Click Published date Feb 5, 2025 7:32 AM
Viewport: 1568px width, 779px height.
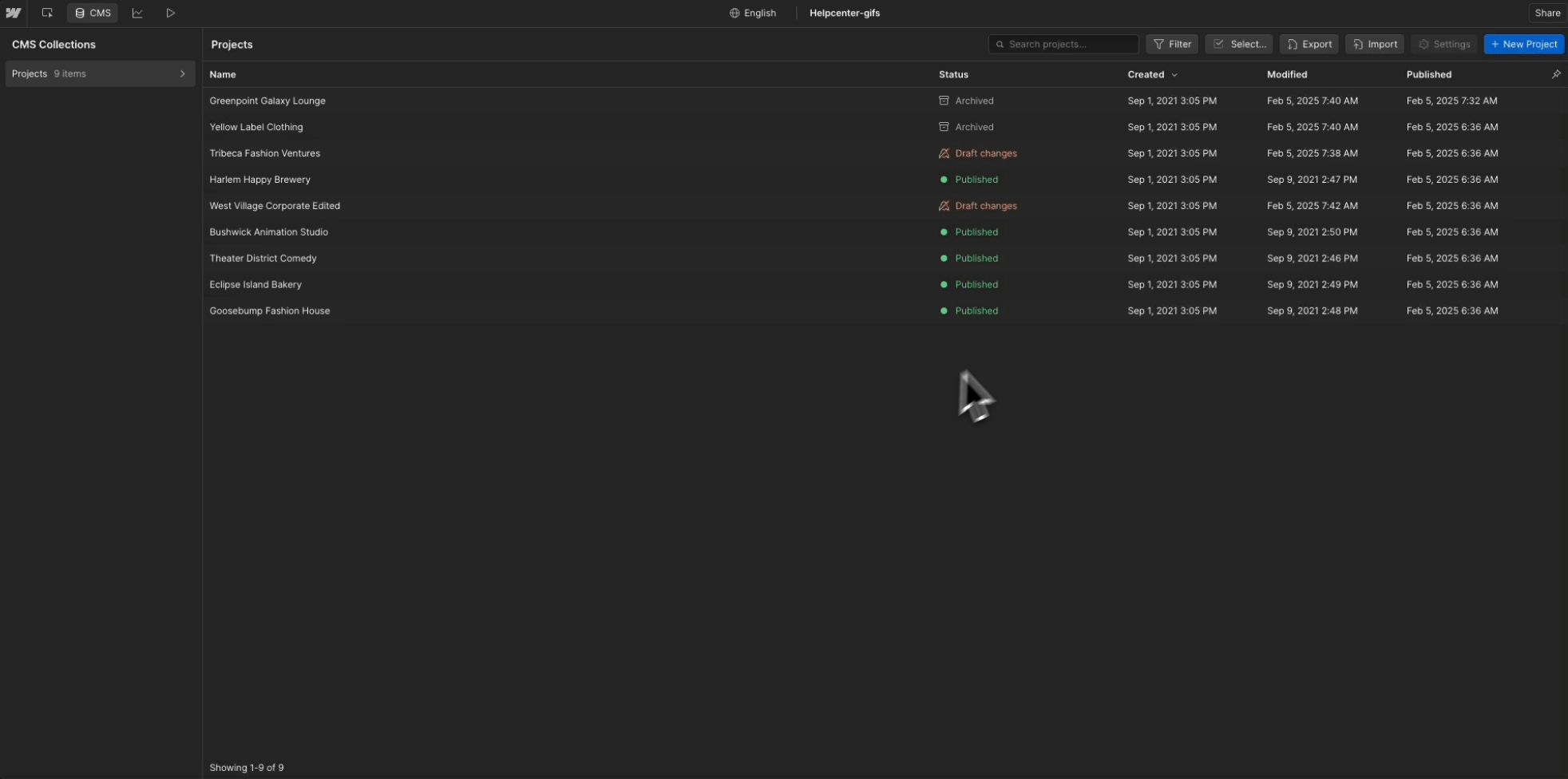pos(1452,101)
